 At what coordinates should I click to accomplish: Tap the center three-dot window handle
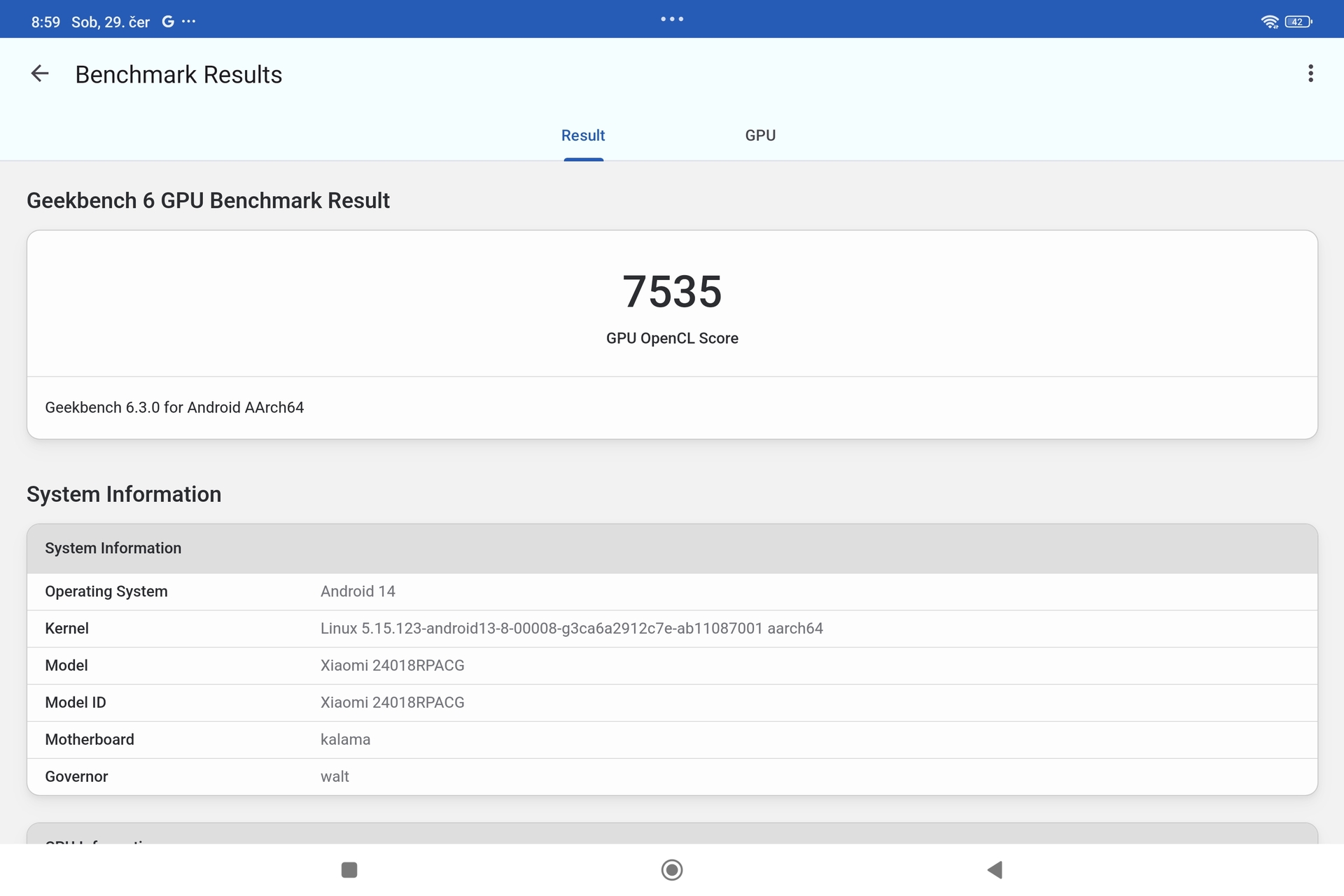pos(672,19)
